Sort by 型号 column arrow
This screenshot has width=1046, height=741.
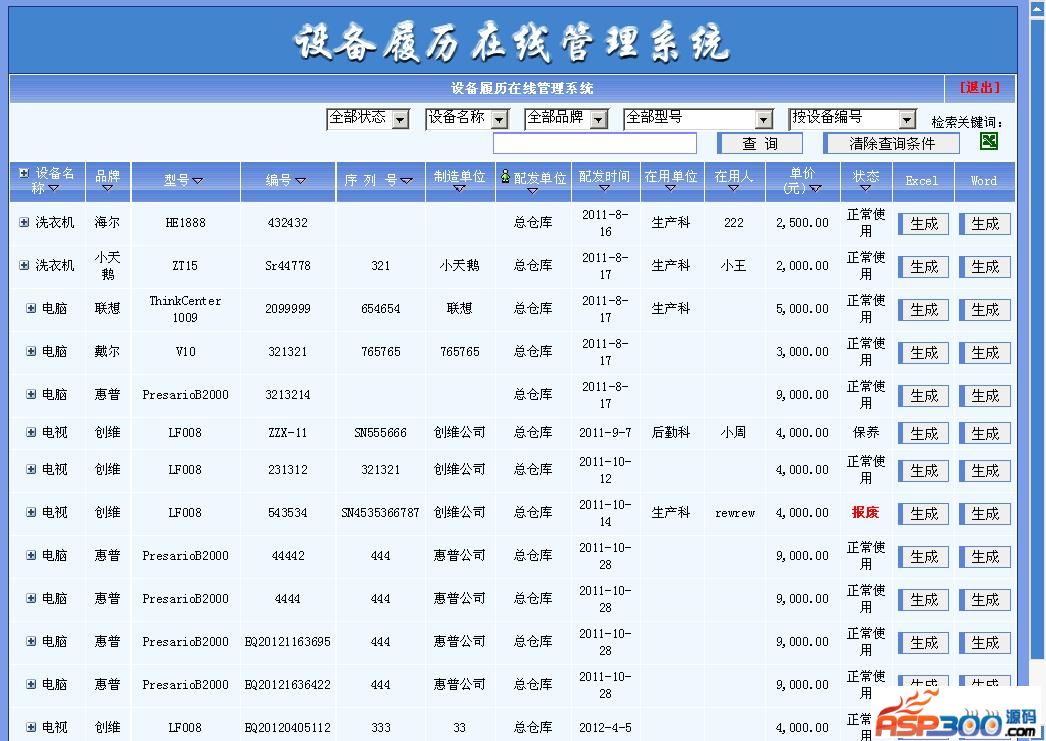click(197, 181)
